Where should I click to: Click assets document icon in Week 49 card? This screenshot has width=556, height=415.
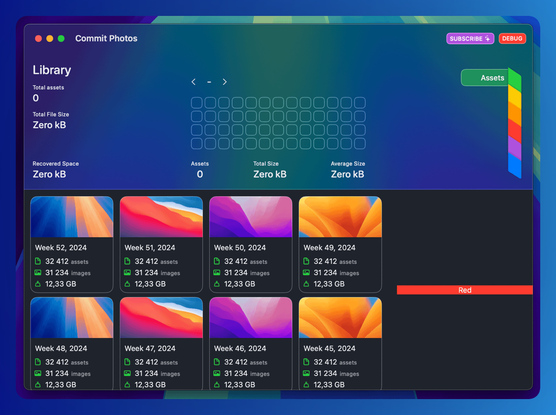tap(306, 261)
